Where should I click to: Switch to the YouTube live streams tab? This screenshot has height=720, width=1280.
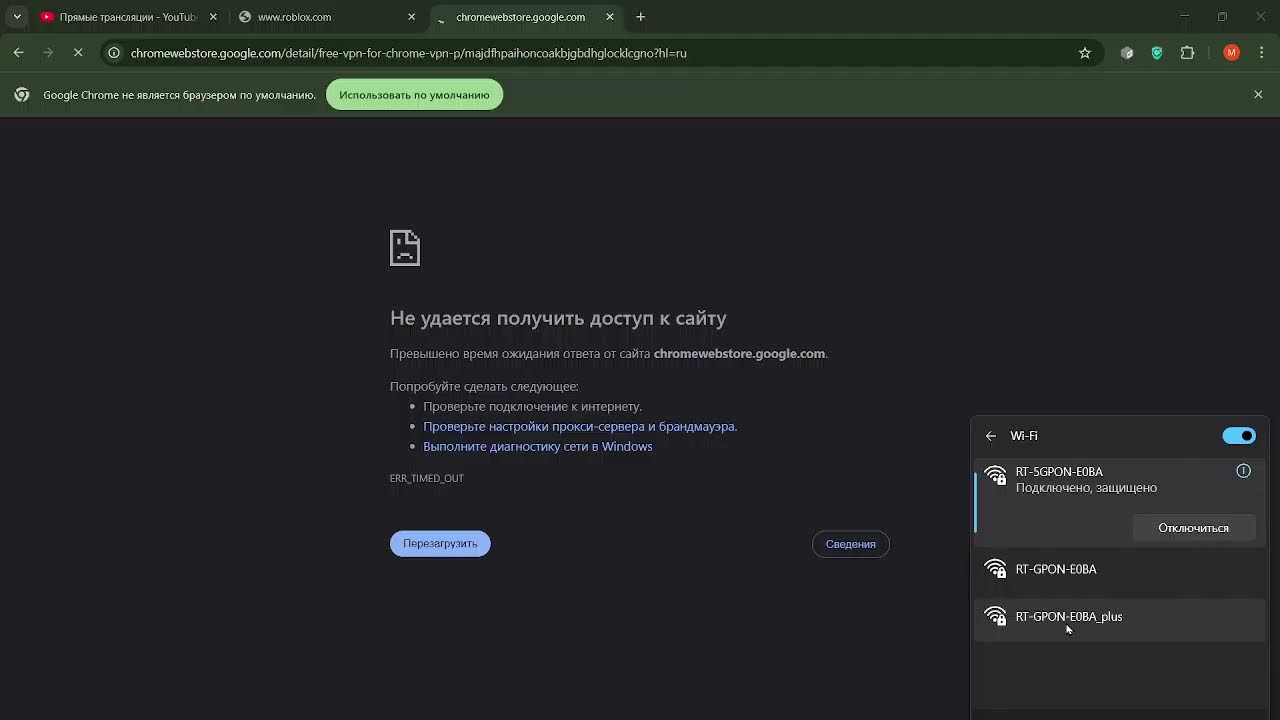[128, 17]
